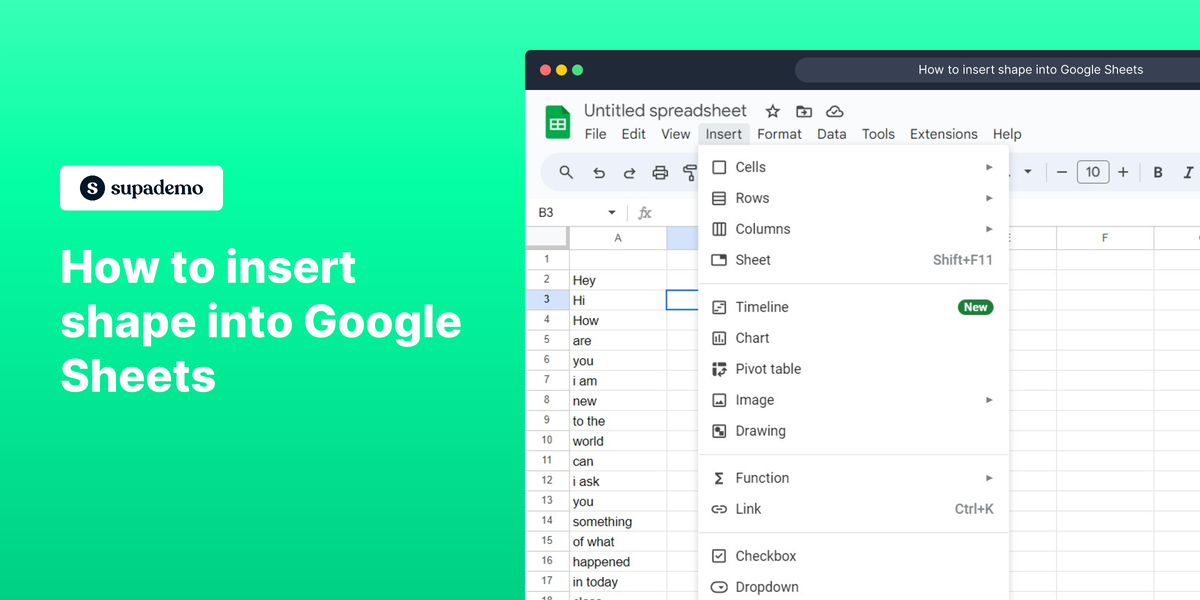The image size is (1200, 600).
Task: Open the Extensions menu
Action: (x=943, y=133)
